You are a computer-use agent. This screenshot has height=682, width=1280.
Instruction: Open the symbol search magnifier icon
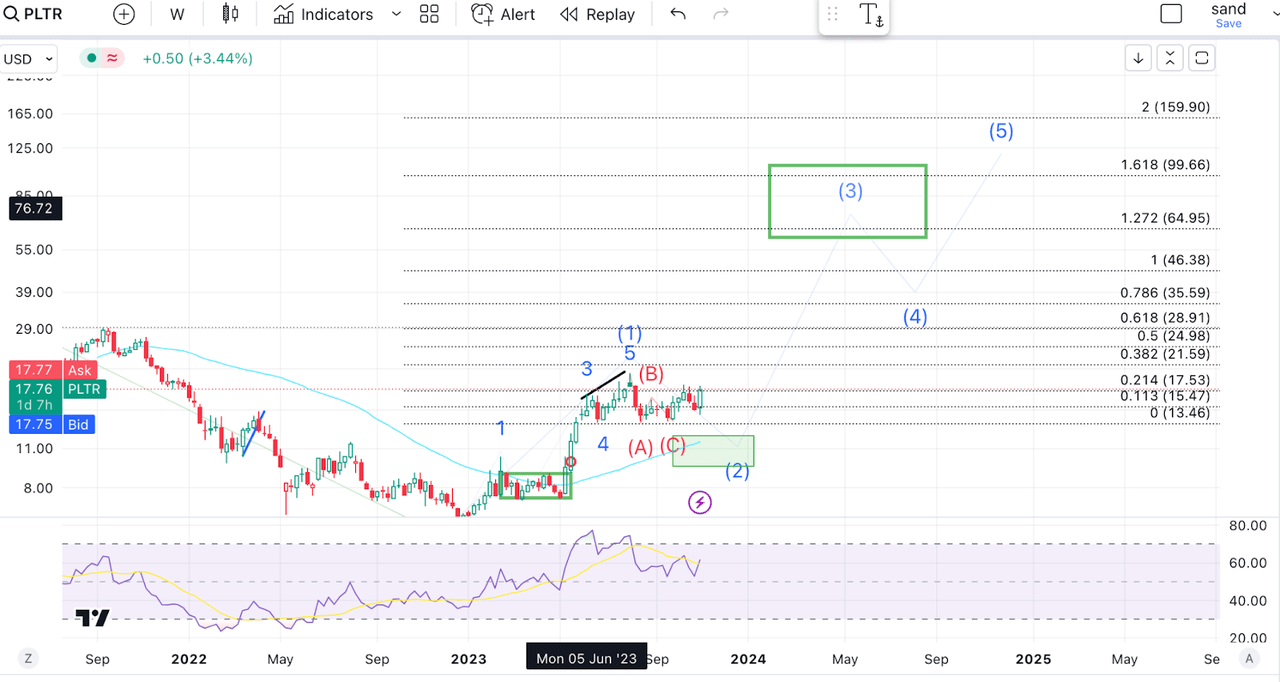[10, 14]
